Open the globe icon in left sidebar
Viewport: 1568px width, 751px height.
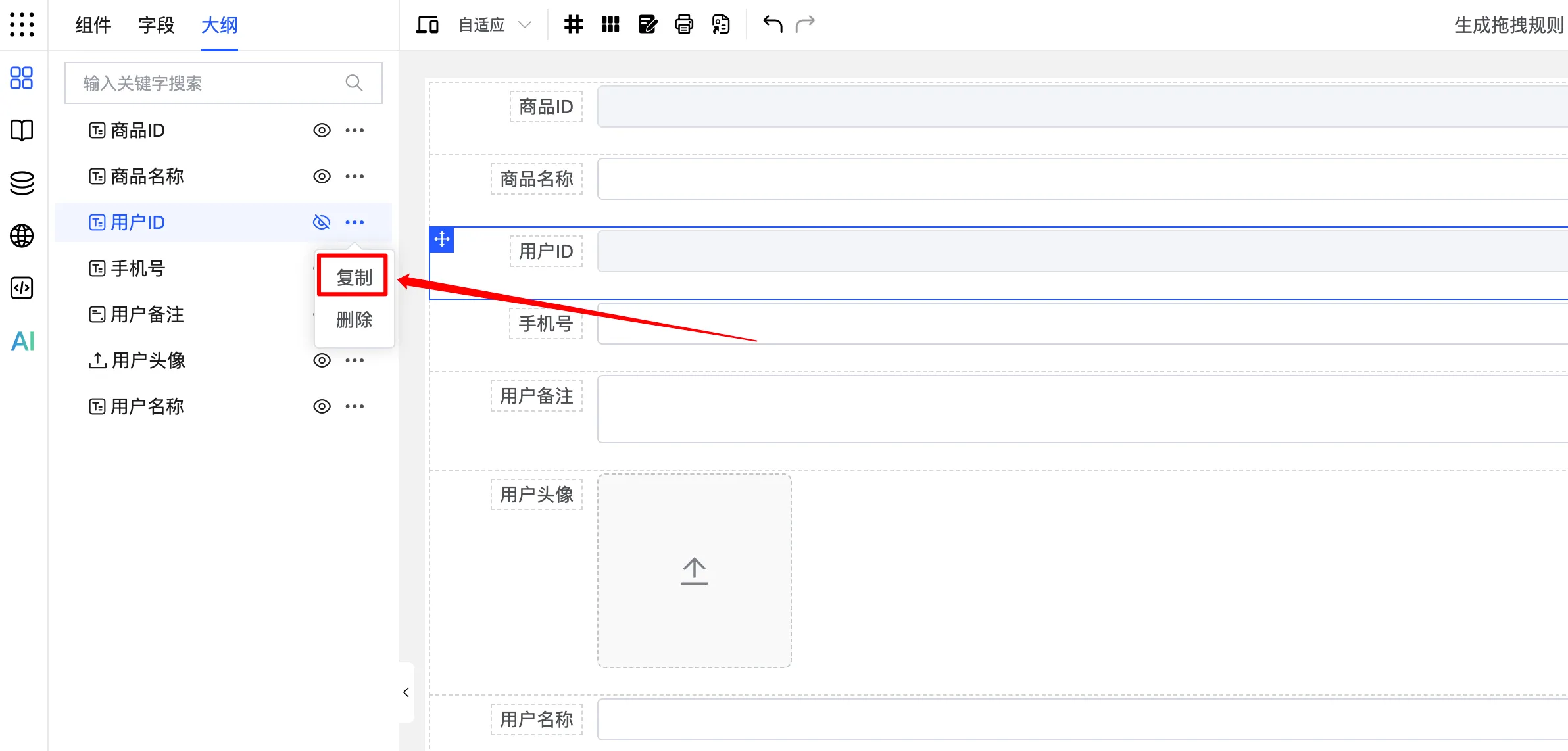point(22,235)
